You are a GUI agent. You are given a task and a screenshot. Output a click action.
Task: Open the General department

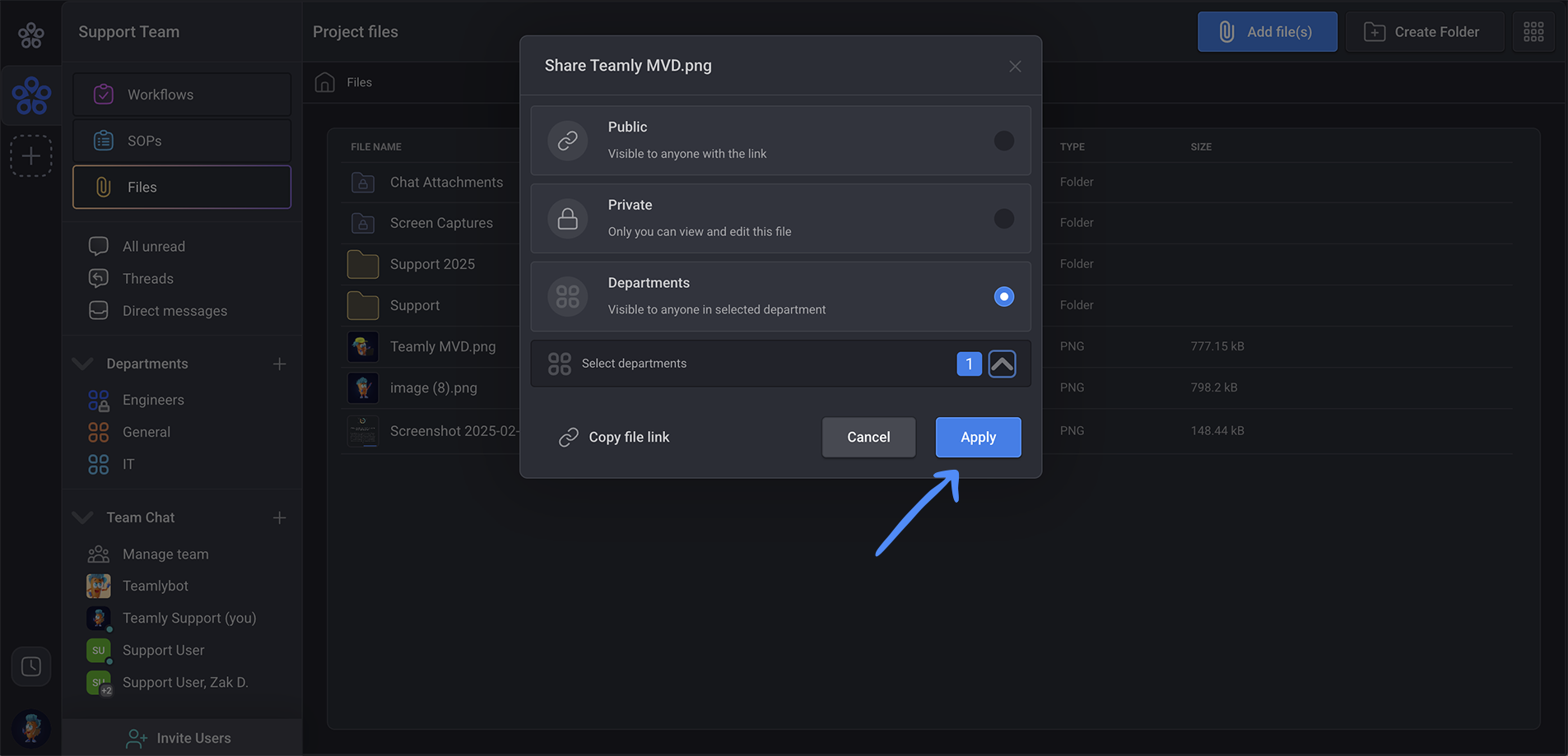pos(147,432)
